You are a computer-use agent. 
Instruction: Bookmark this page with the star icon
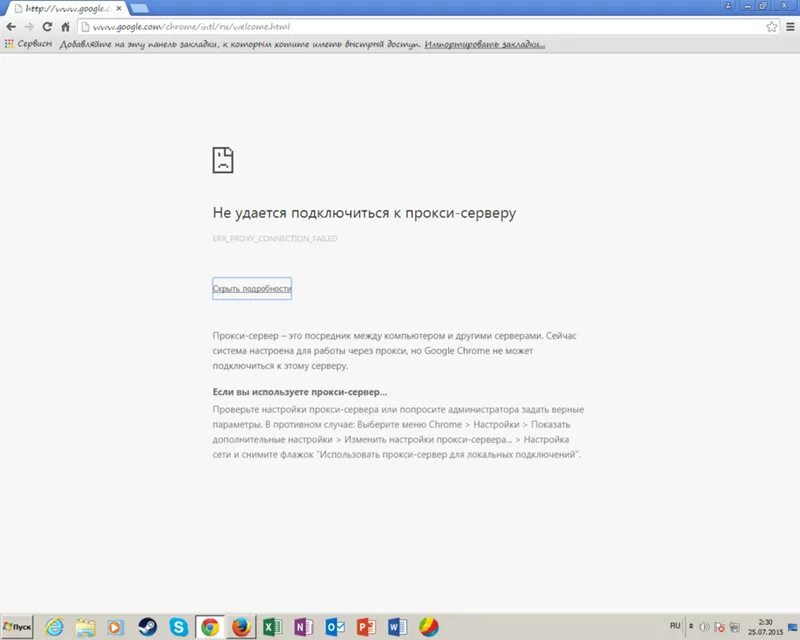coord(772,27)
